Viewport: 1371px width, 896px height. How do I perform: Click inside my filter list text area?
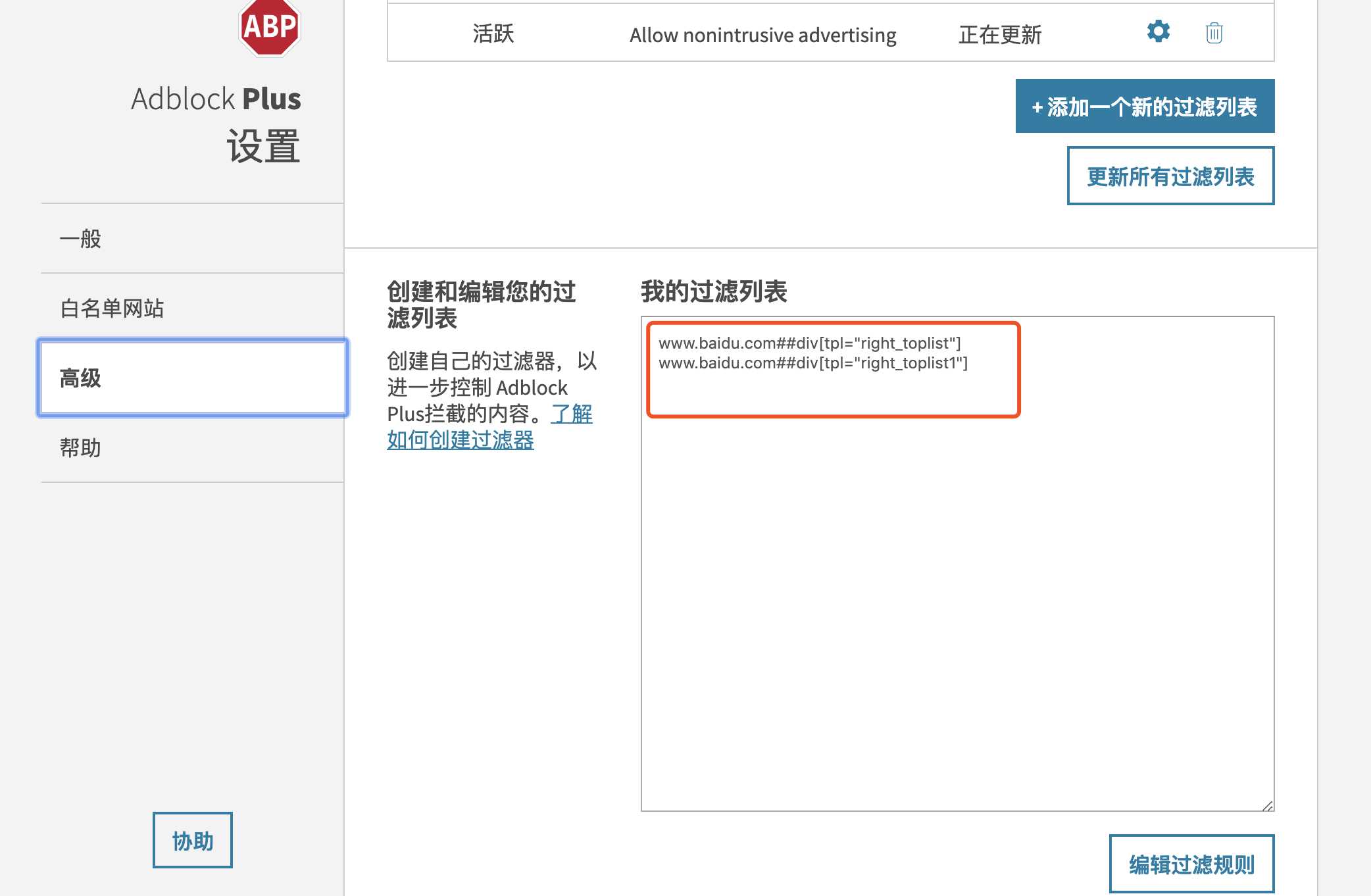click(957, 564)
